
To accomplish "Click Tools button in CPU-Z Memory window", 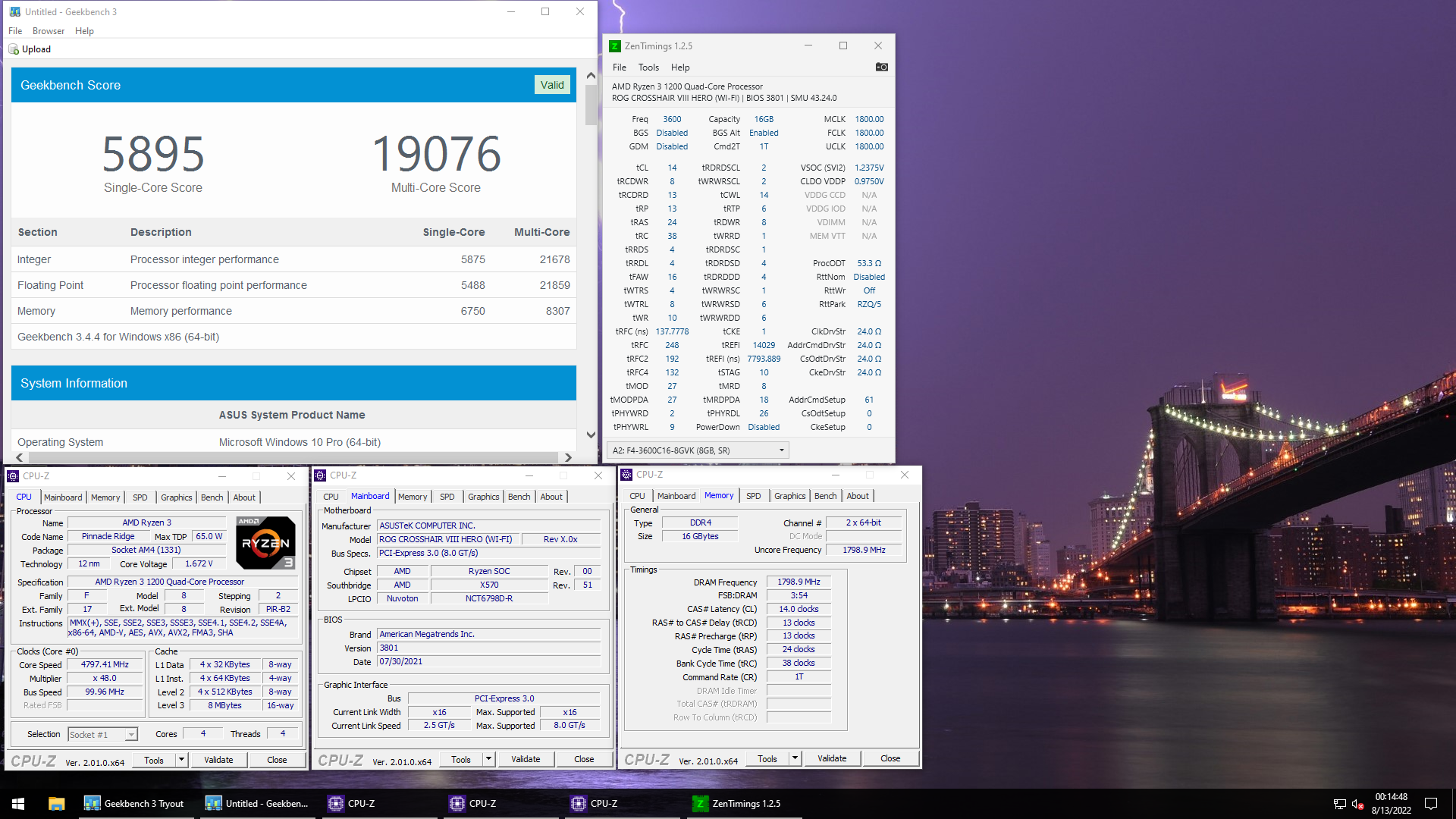I will 767,758.
